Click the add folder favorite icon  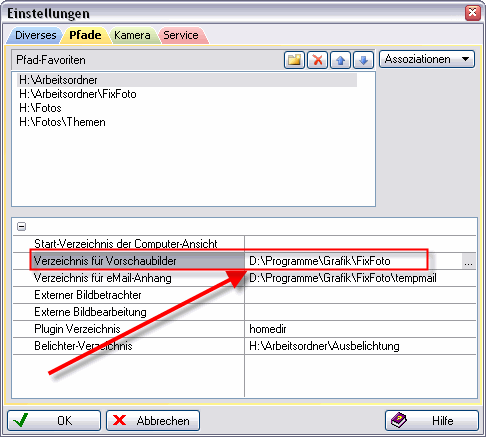click(x=294, y=60)
